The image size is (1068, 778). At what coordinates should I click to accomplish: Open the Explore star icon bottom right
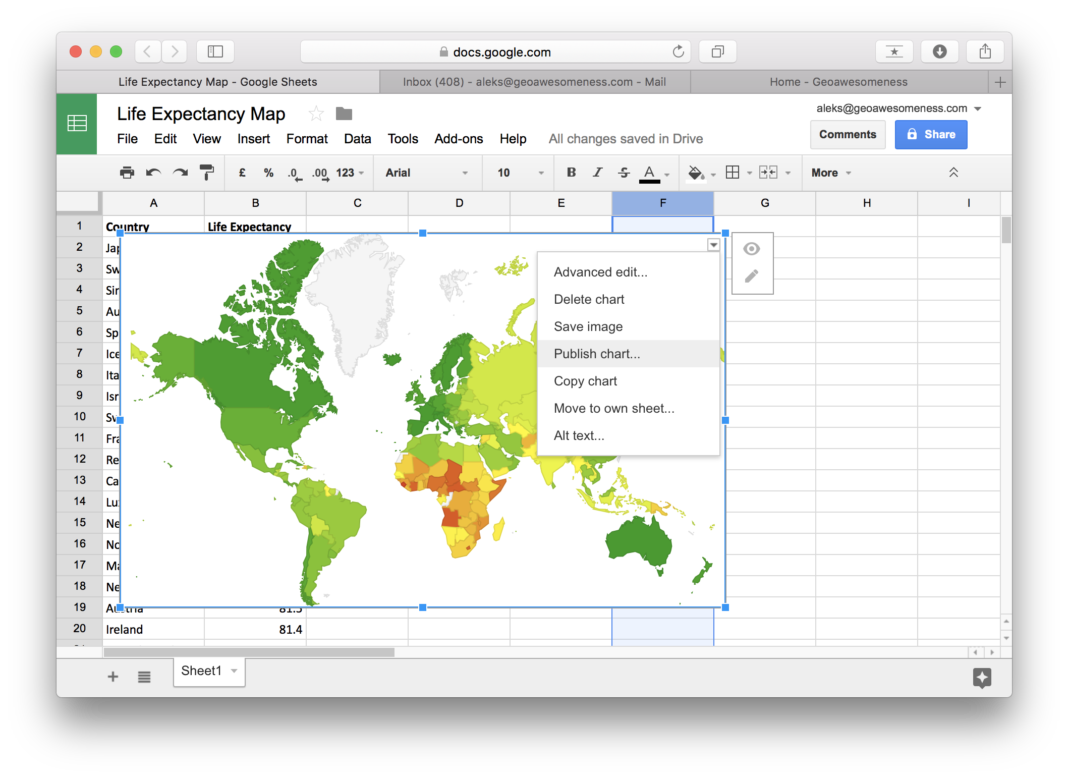(982, 678)
